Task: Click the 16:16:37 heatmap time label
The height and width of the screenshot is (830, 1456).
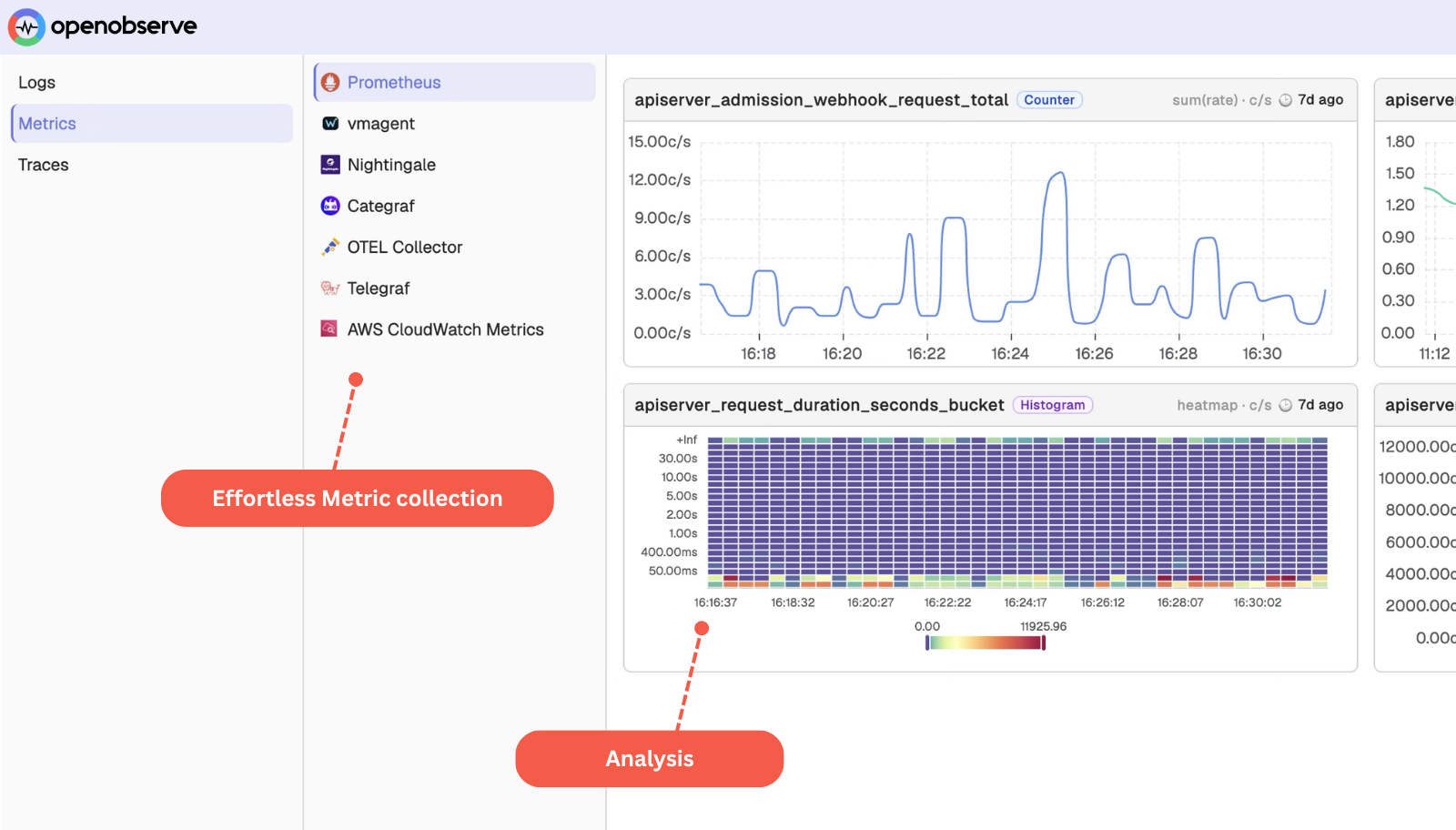Action: 715,602
